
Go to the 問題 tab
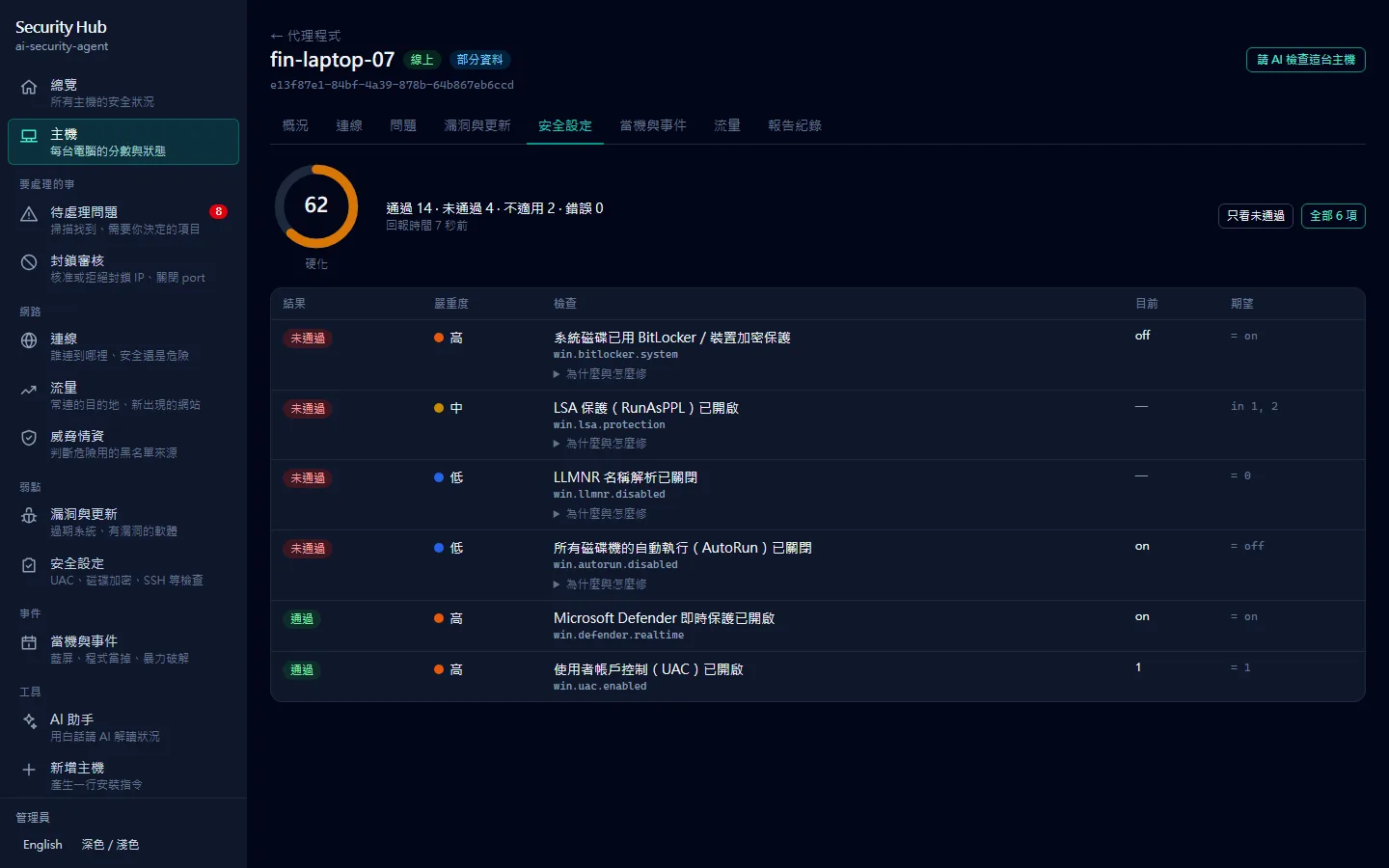(x=403, y=125)
